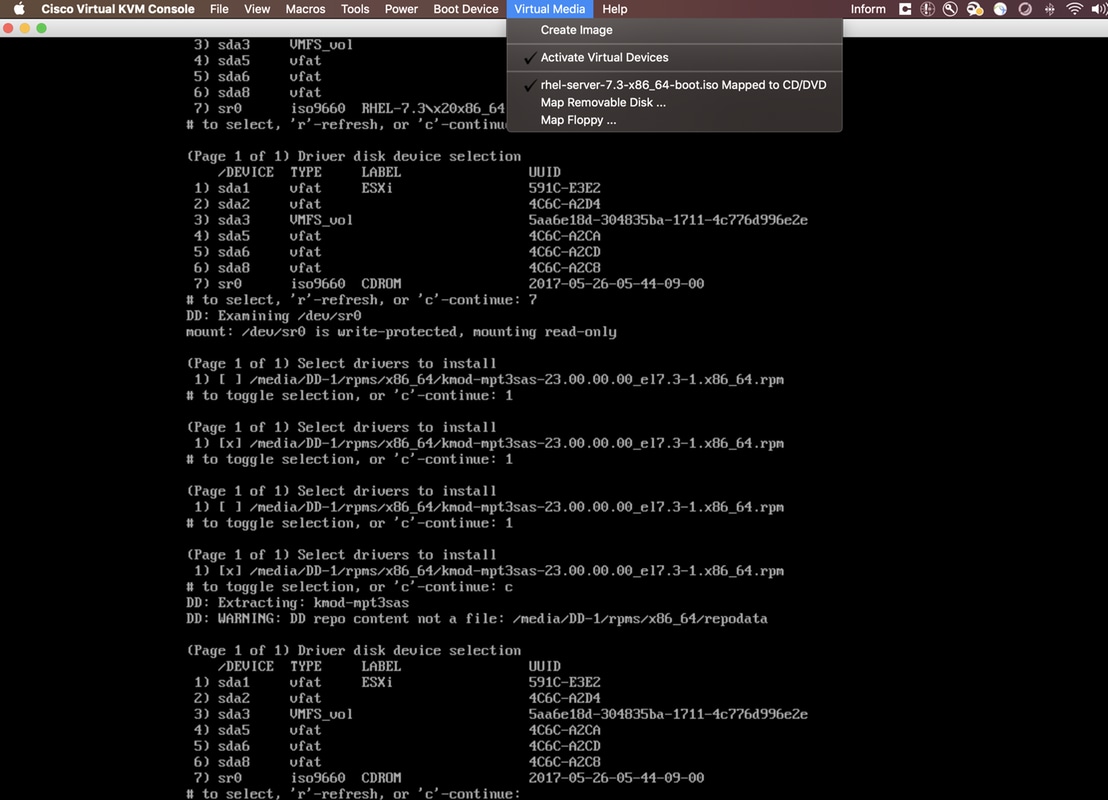The height and width of the screenshot is (800, 1108).
Task: Close the Virtual Media menu
Action: click(550, 9)
